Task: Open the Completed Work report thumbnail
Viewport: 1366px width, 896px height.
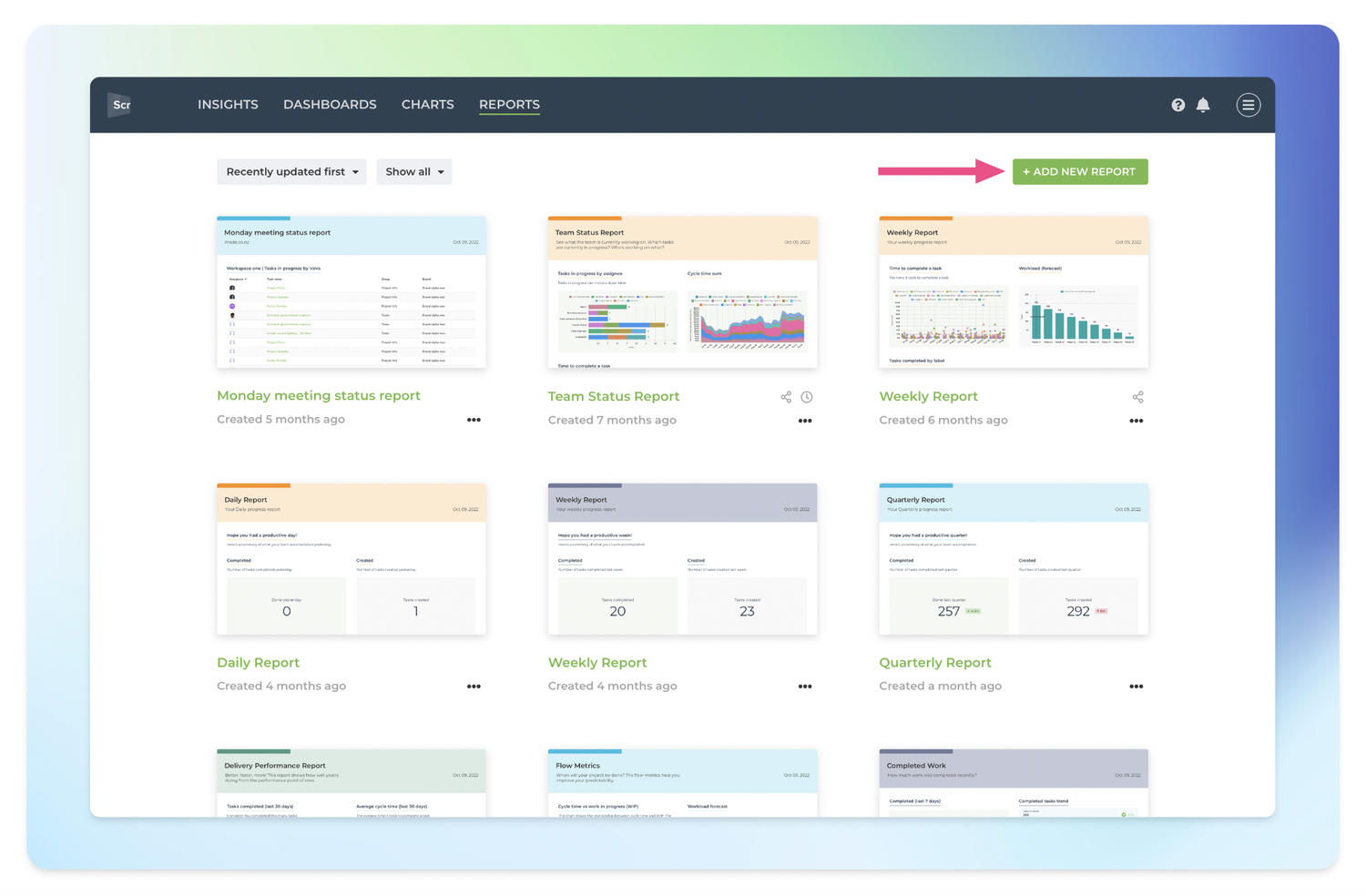Action: click(x=1014, y=783)
